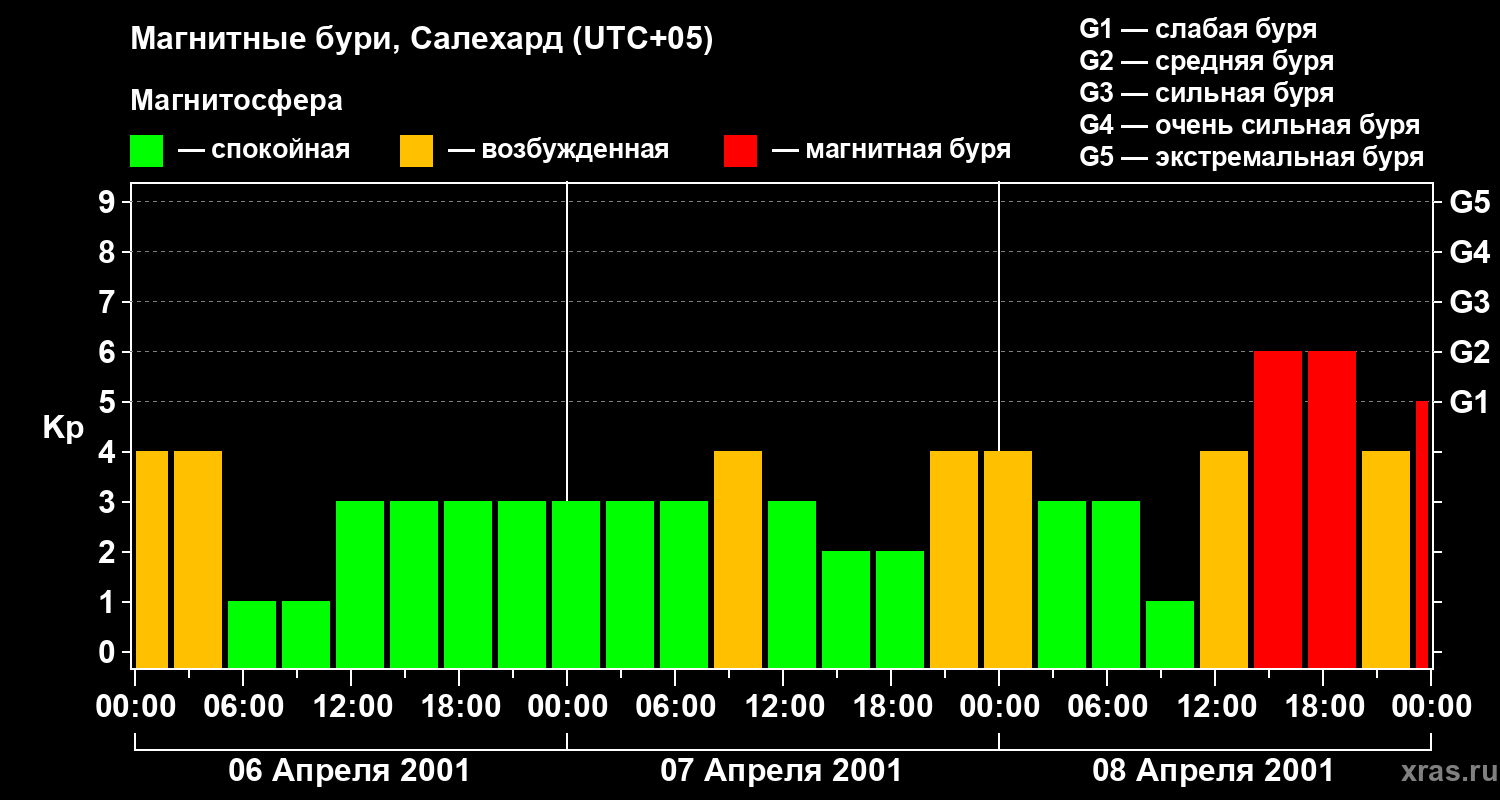The height and width of the screenshot is (800, 1500).
Task: Click the 'G3' label on right axis
Action: [x=1469, y=302]
